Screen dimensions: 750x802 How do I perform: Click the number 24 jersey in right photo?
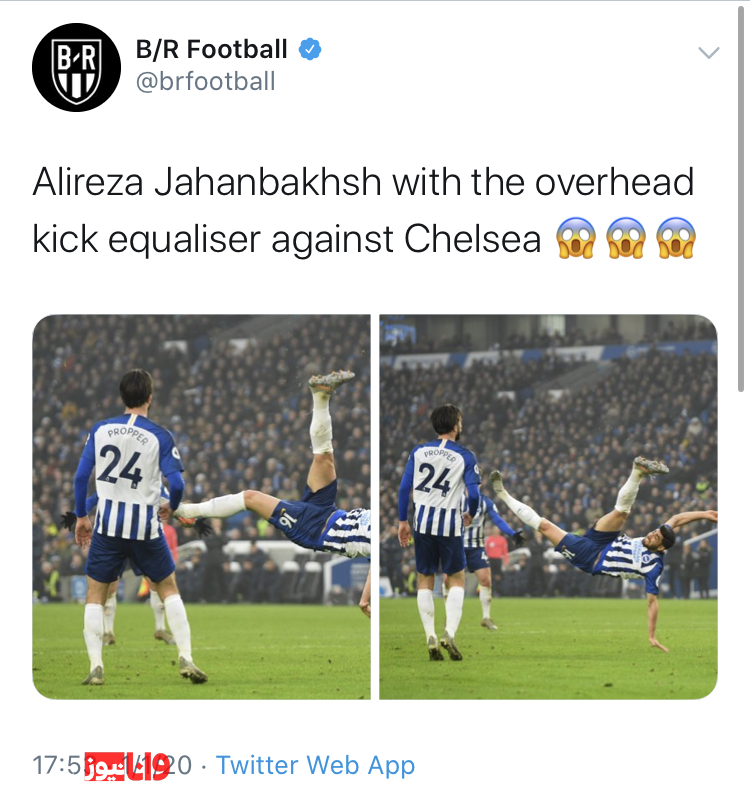[x=442, y=486]
